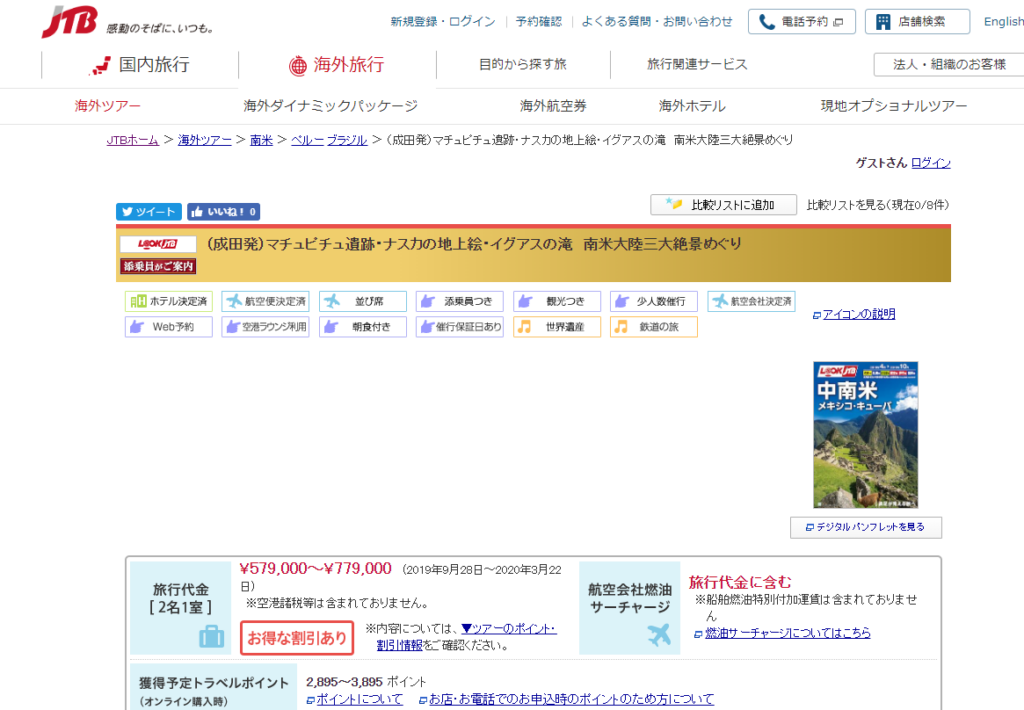Expand the 法人・組織のお客様 dropdown

click(x=948, y=64)
